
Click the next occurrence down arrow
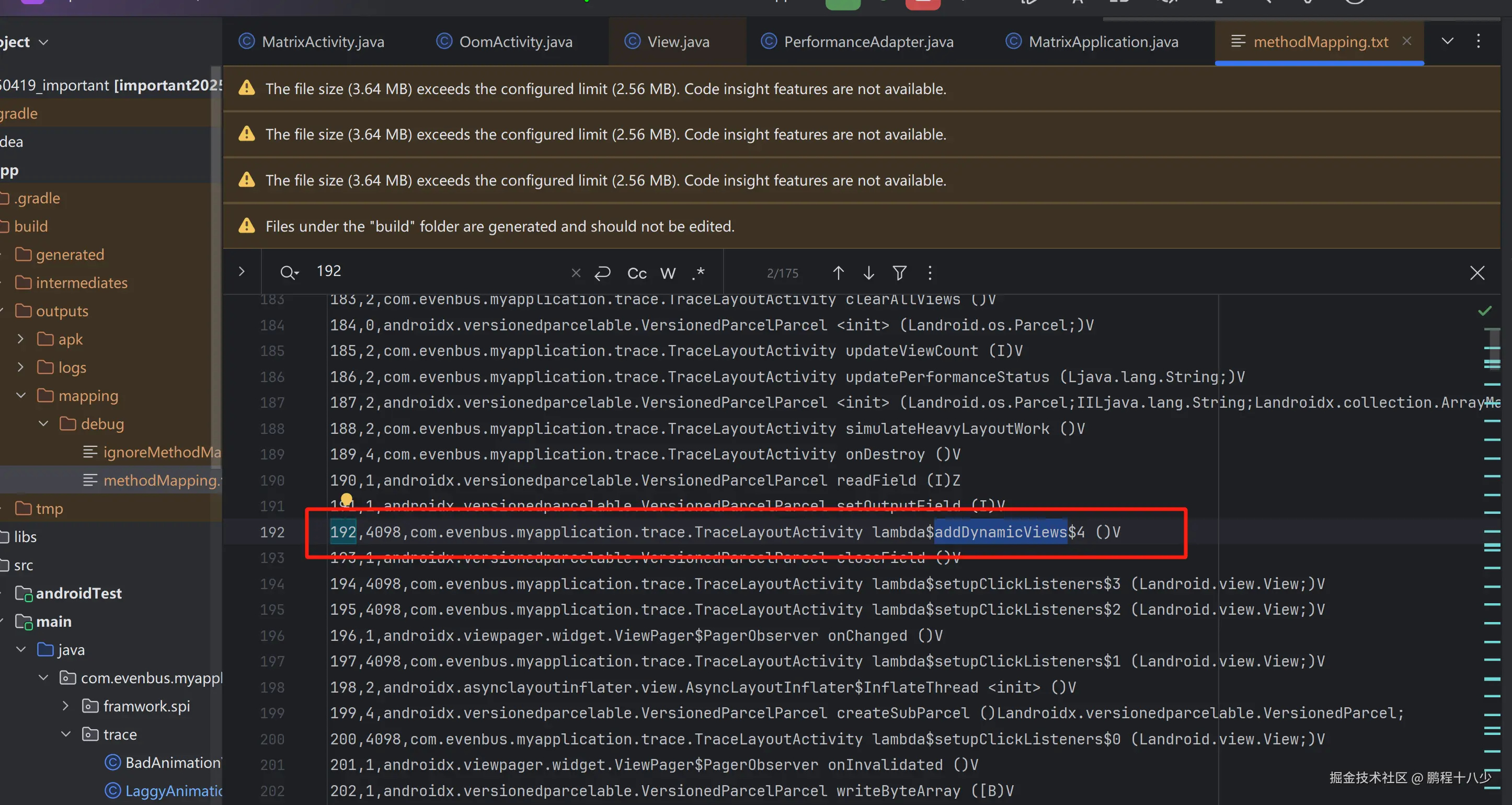tap(869, 273)
